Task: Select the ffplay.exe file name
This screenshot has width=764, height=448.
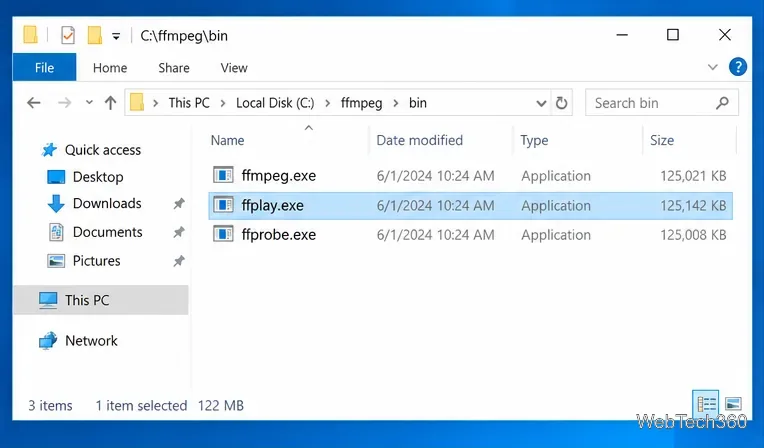Action: (x=272, y=206)
